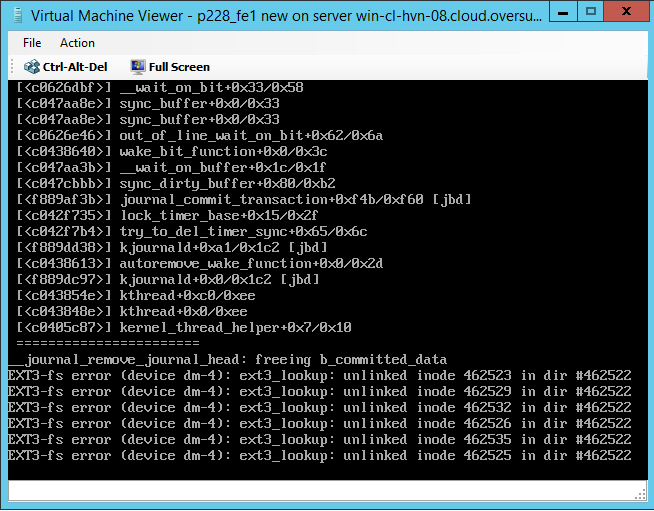Close the Virtual Machine Viewer window
Viewport: 654px width, 511px height.
coord(626,12)
